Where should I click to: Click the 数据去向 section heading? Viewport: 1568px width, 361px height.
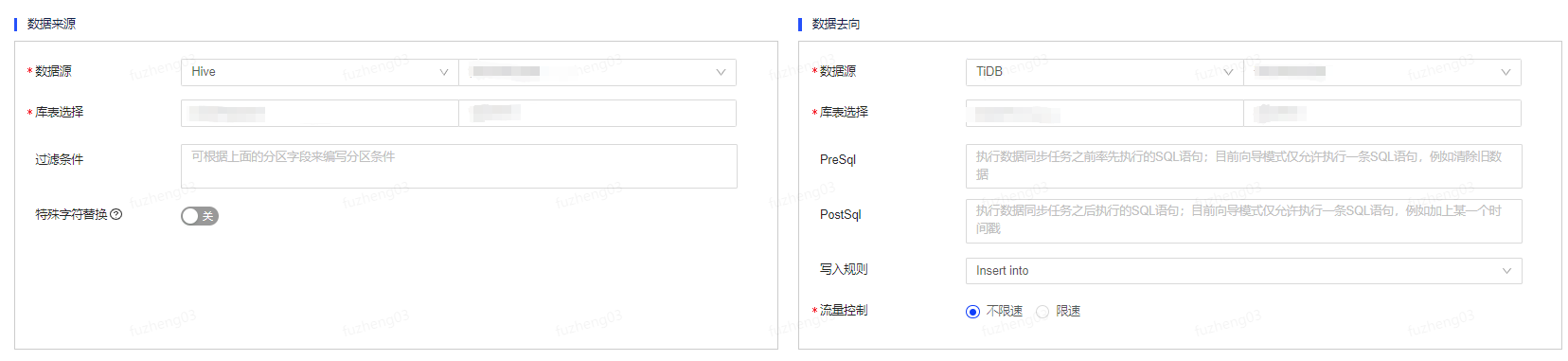[x=836, y=24]
